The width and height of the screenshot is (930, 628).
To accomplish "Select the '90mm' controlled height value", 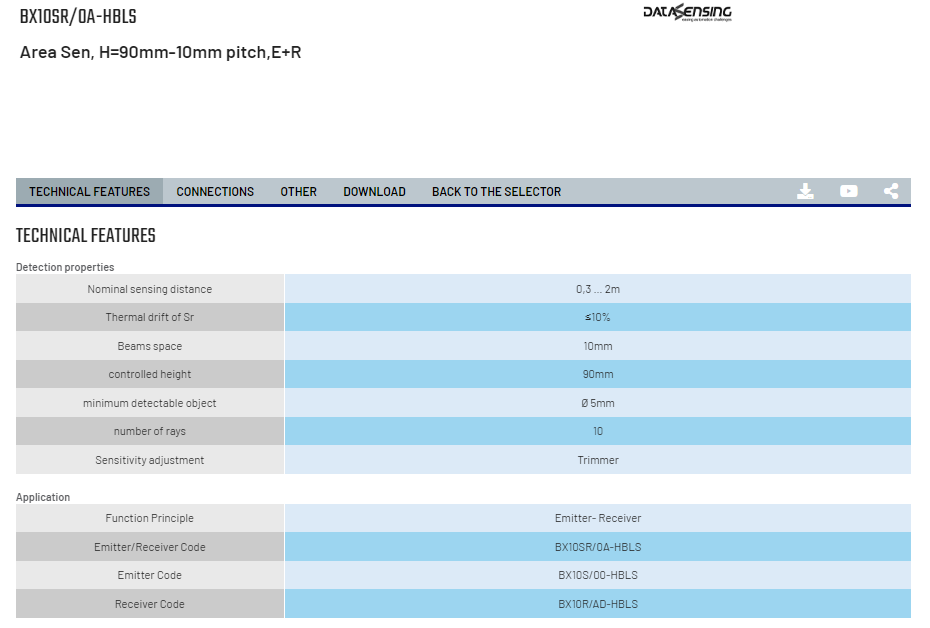I will (x=598, y=374).
